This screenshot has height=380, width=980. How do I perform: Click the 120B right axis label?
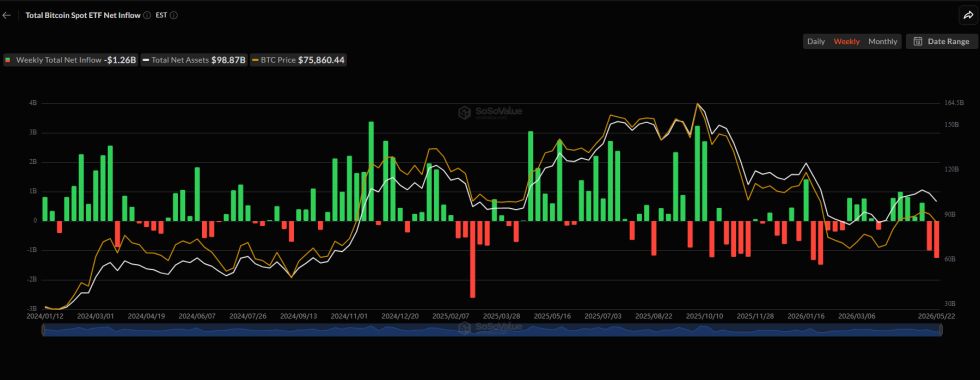953,169
